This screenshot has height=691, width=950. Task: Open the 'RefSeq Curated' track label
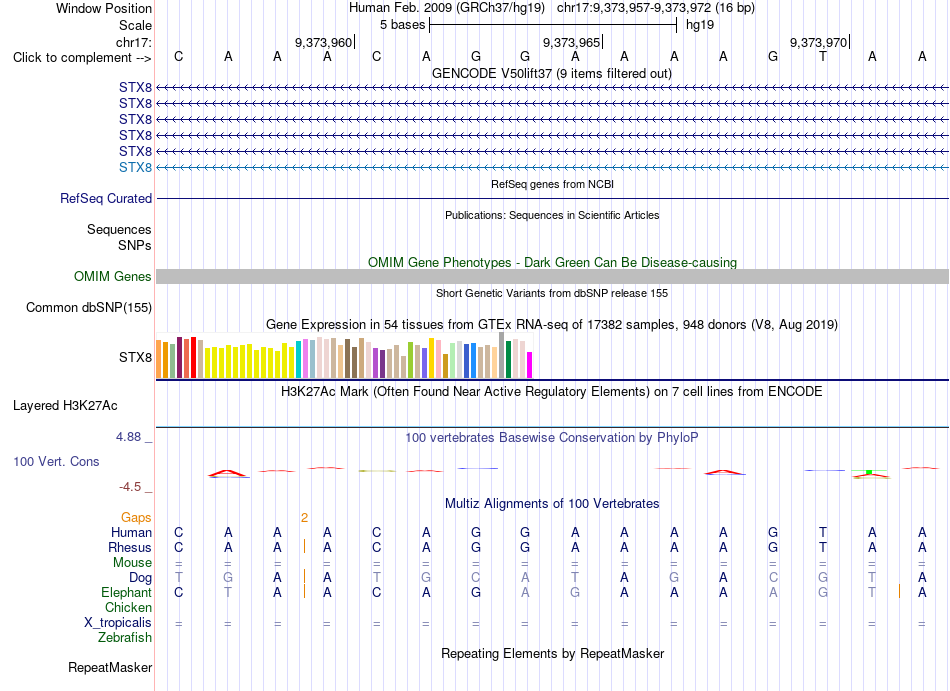[106, 198]
